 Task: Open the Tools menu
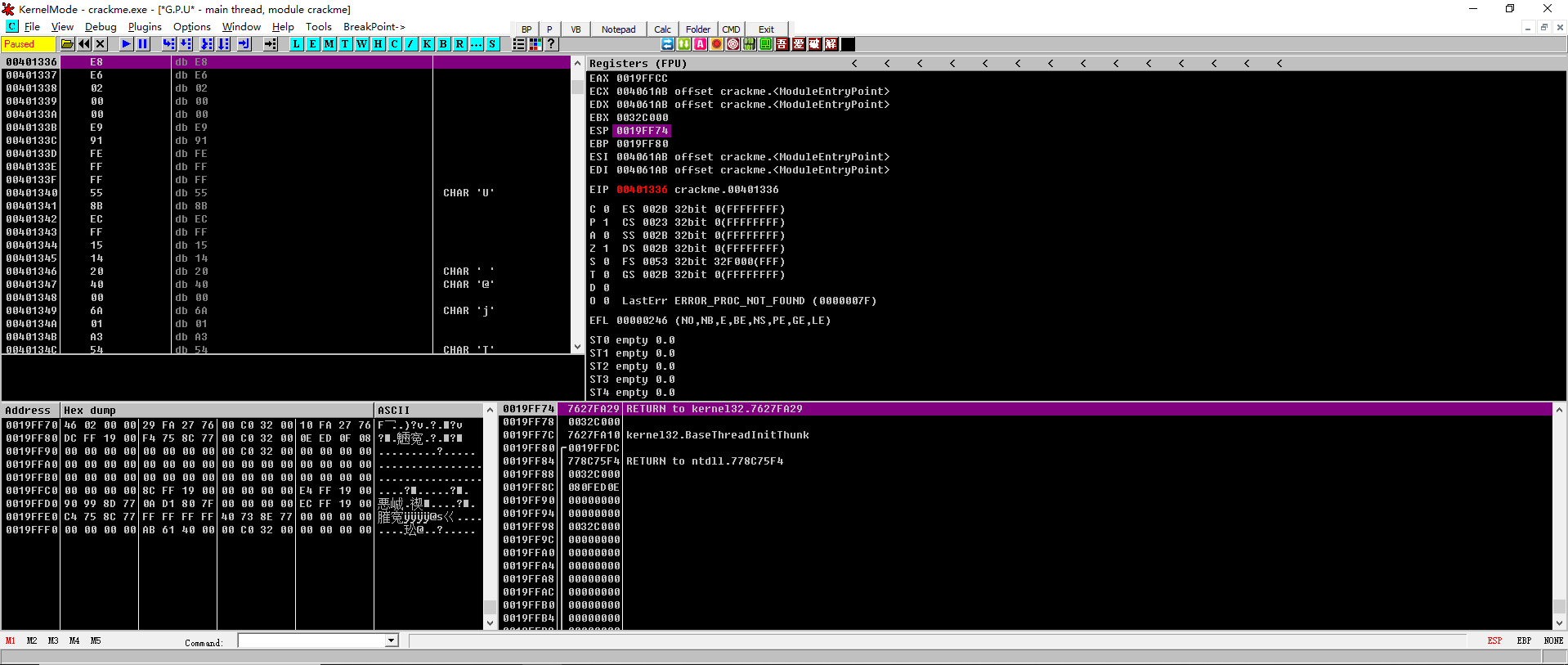click(319, 27)
